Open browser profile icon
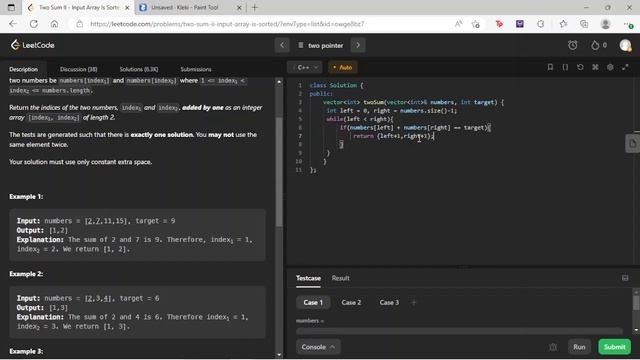The height and width of the screenshot is (360, 640). [x=605, y=24]
